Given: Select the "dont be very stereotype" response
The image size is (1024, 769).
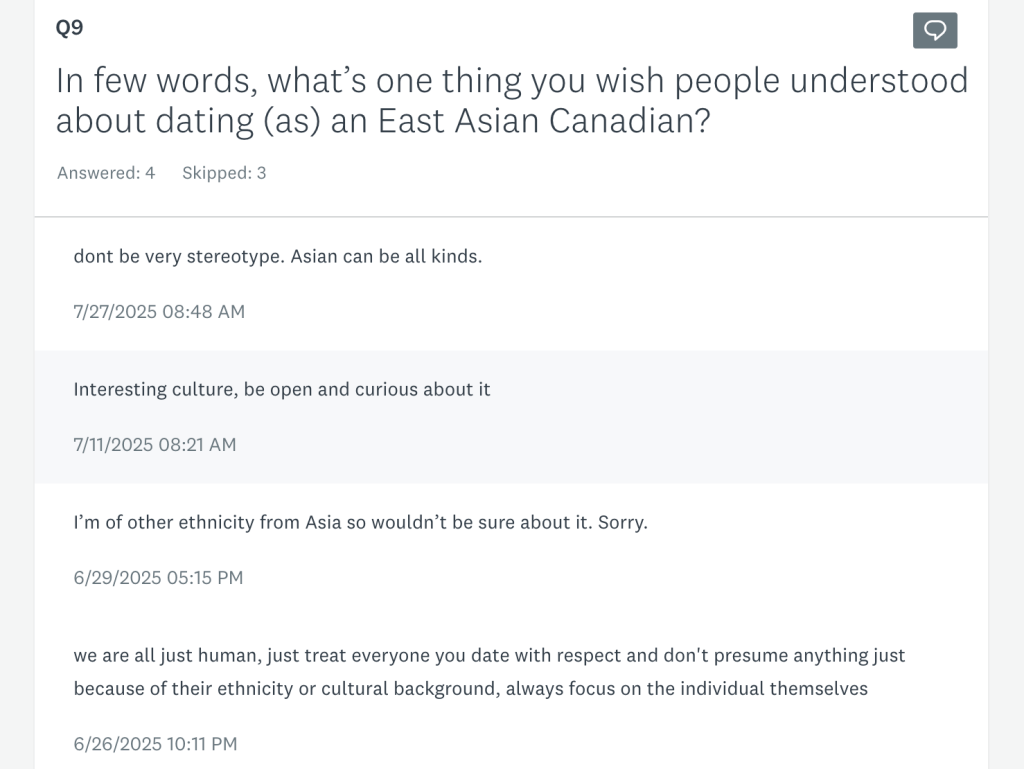Looking at the screenshot, I should point(278,256).
